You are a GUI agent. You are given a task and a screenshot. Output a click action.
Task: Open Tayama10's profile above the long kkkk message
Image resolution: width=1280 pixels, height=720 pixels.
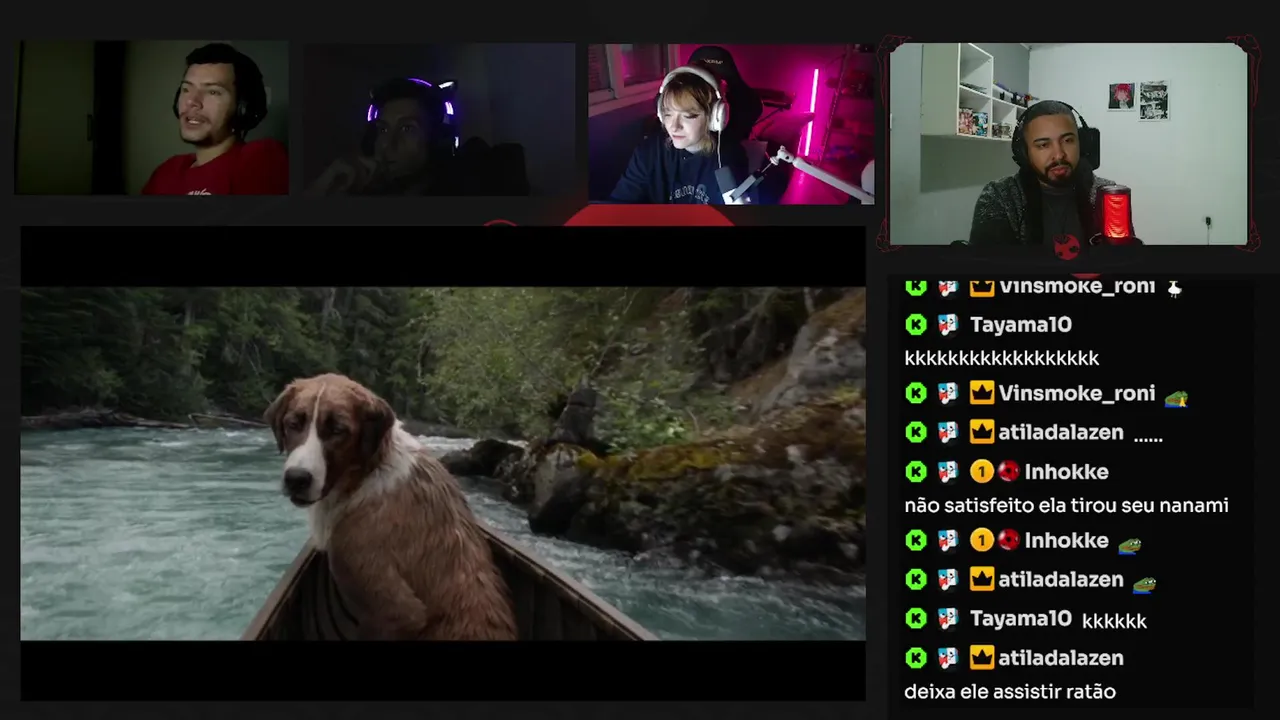[x=1021, y=324]
